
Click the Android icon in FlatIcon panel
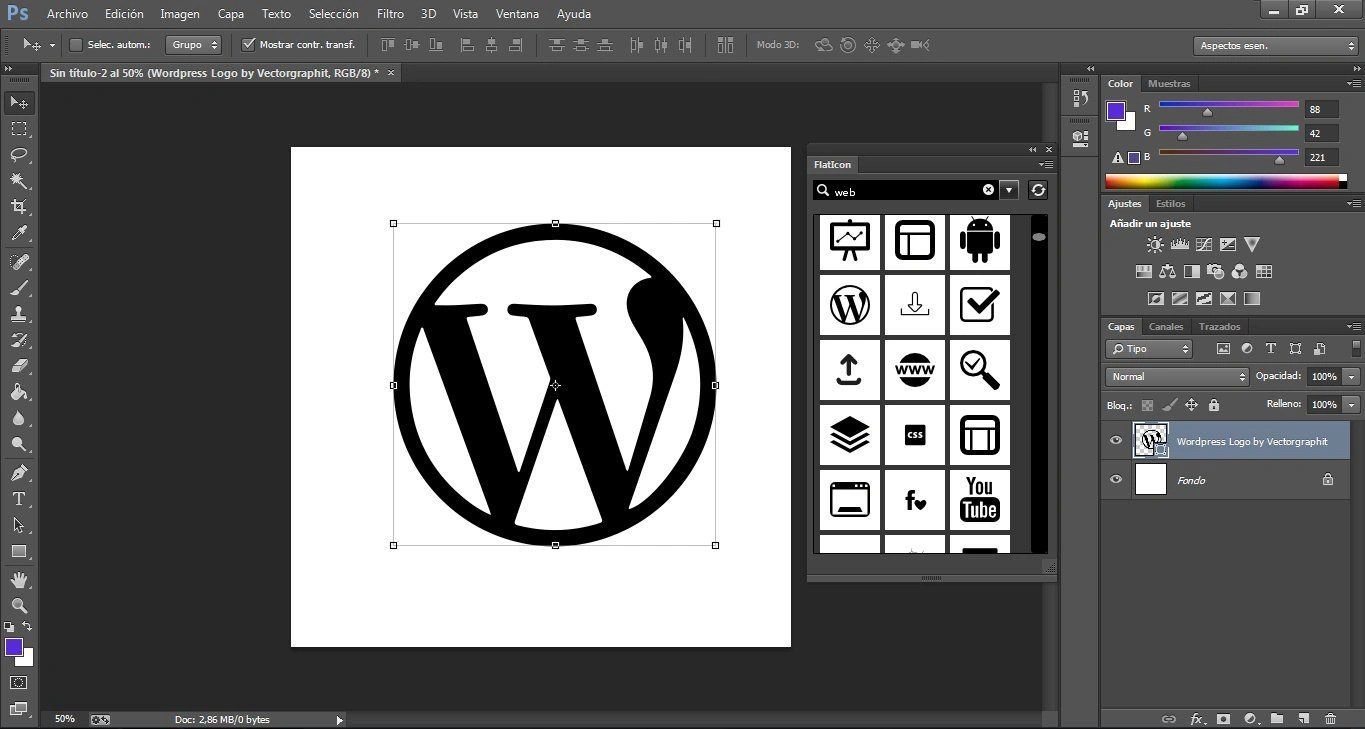980,241
